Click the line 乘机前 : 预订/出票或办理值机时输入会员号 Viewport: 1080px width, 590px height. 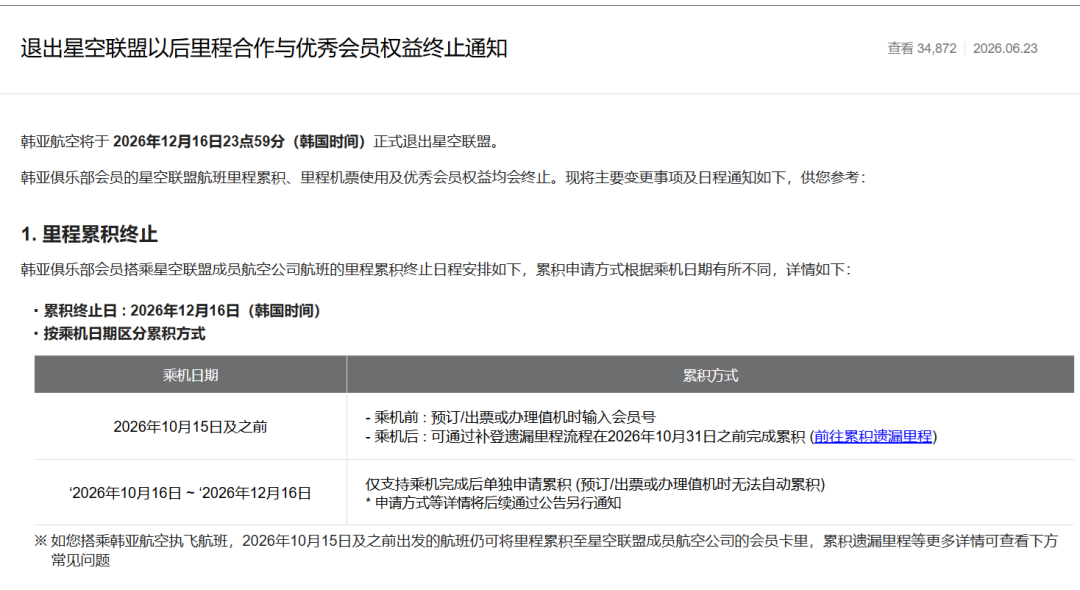click(510, 417)
